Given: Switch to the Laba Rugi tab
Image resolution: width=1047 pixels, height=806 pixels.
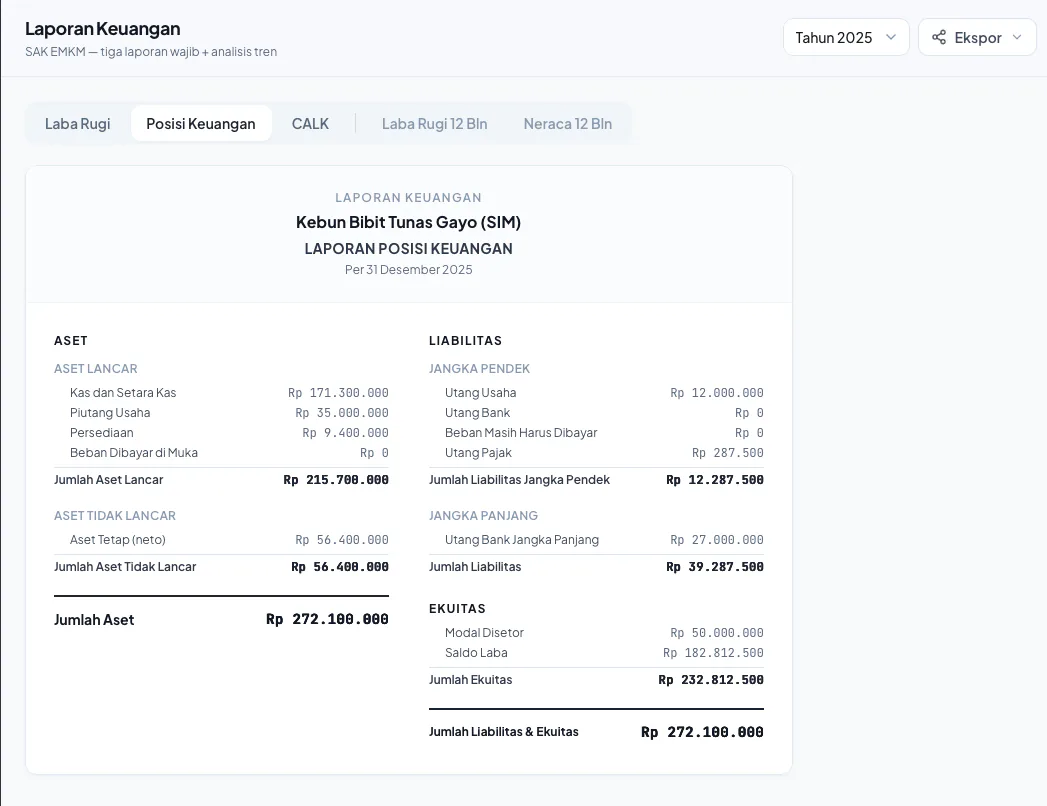Looking at the screenshot, I should pos(77,124).
